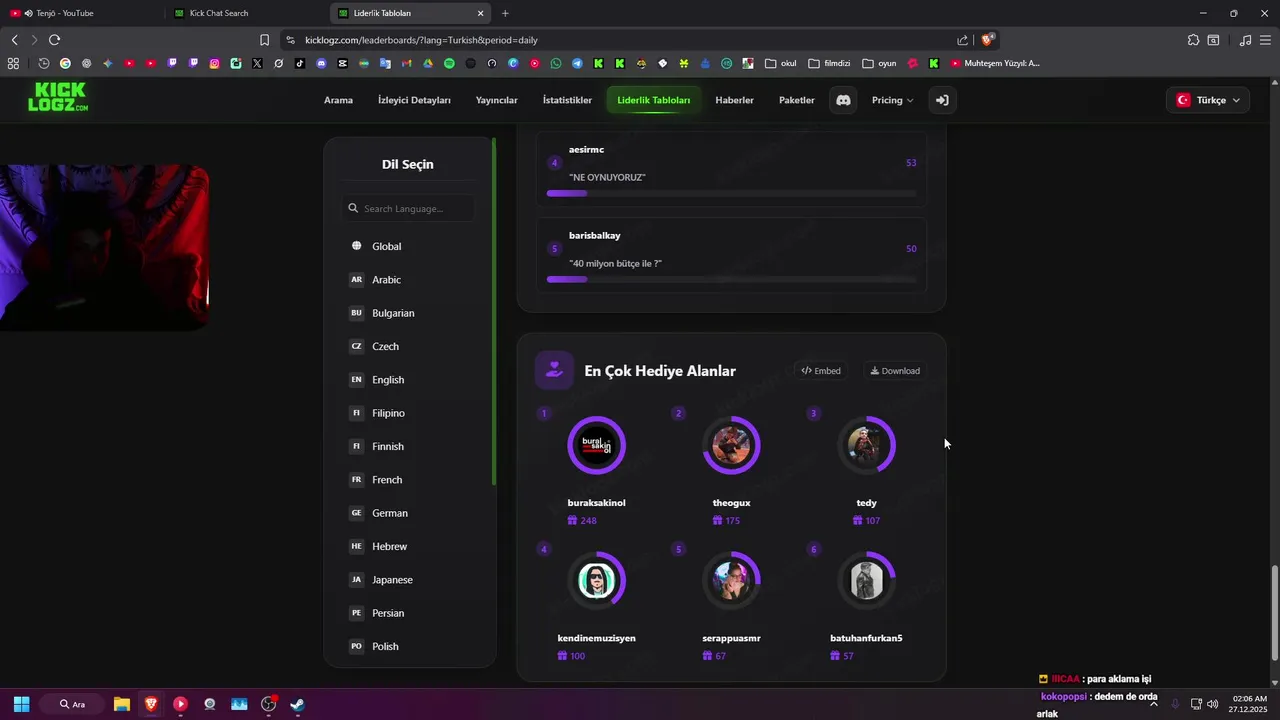The height and width of the screenshot is (720, 1280).
Task: Expand the okul bookmarks folder
Action: [x=780, y=63]
